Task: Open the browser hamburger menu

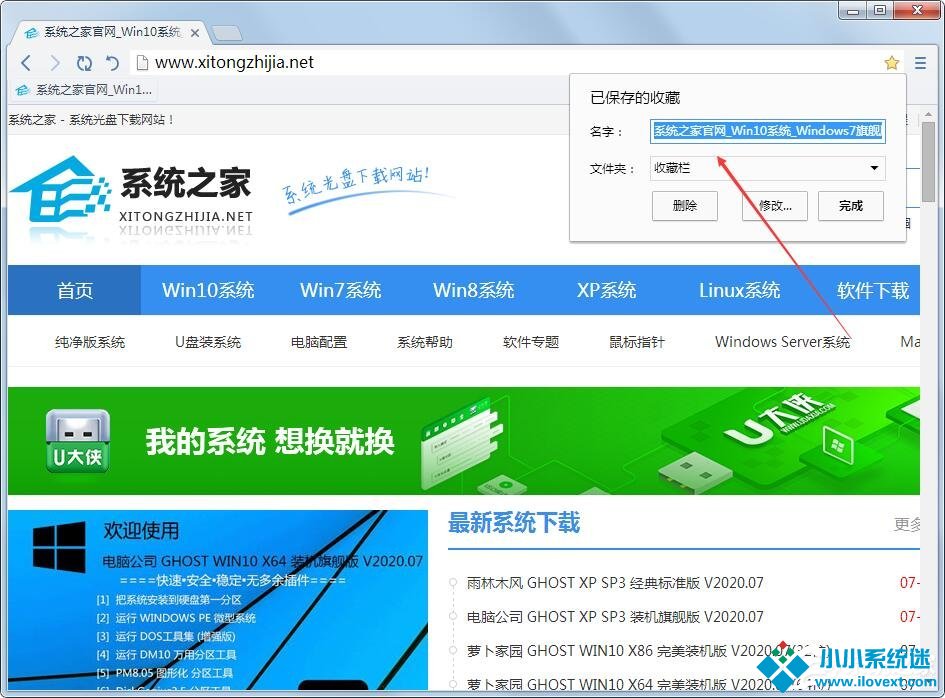Action: tap(920, 63)
